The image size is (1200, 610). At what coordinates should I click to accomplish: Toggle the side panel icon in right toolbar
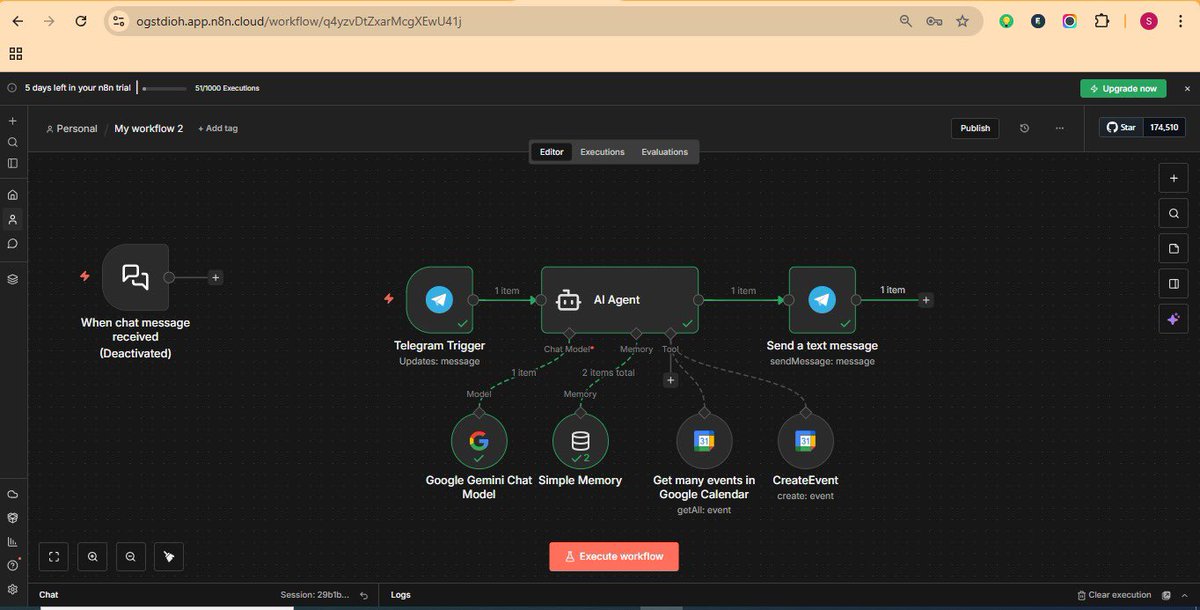click(1174, 283)
